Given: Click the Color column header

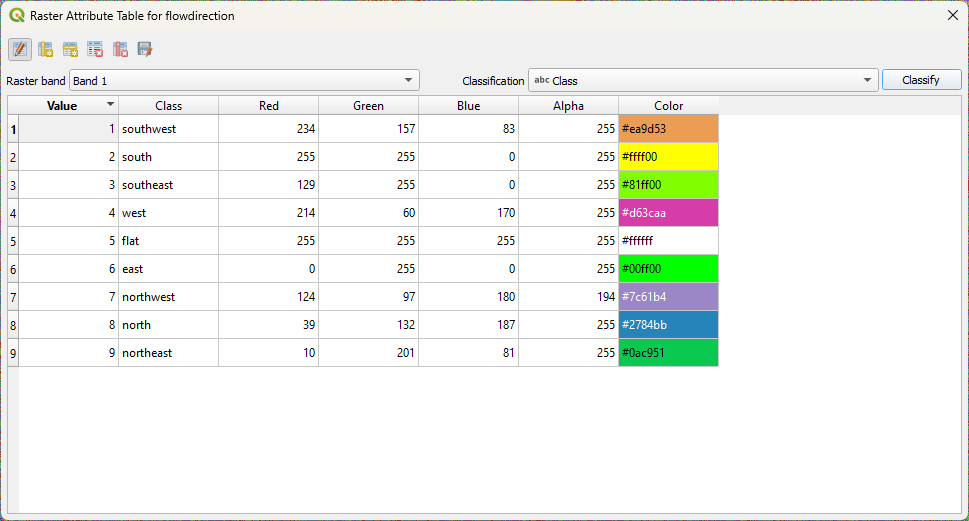Looking at the screenshot, I should pos(668,106).
